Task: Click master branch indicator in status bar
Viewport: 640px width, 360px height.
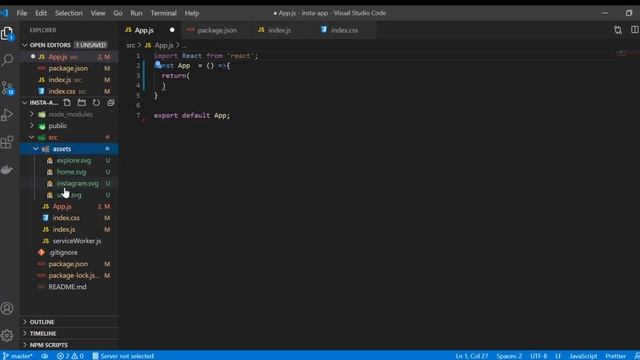Action: (x=17, y=356)
